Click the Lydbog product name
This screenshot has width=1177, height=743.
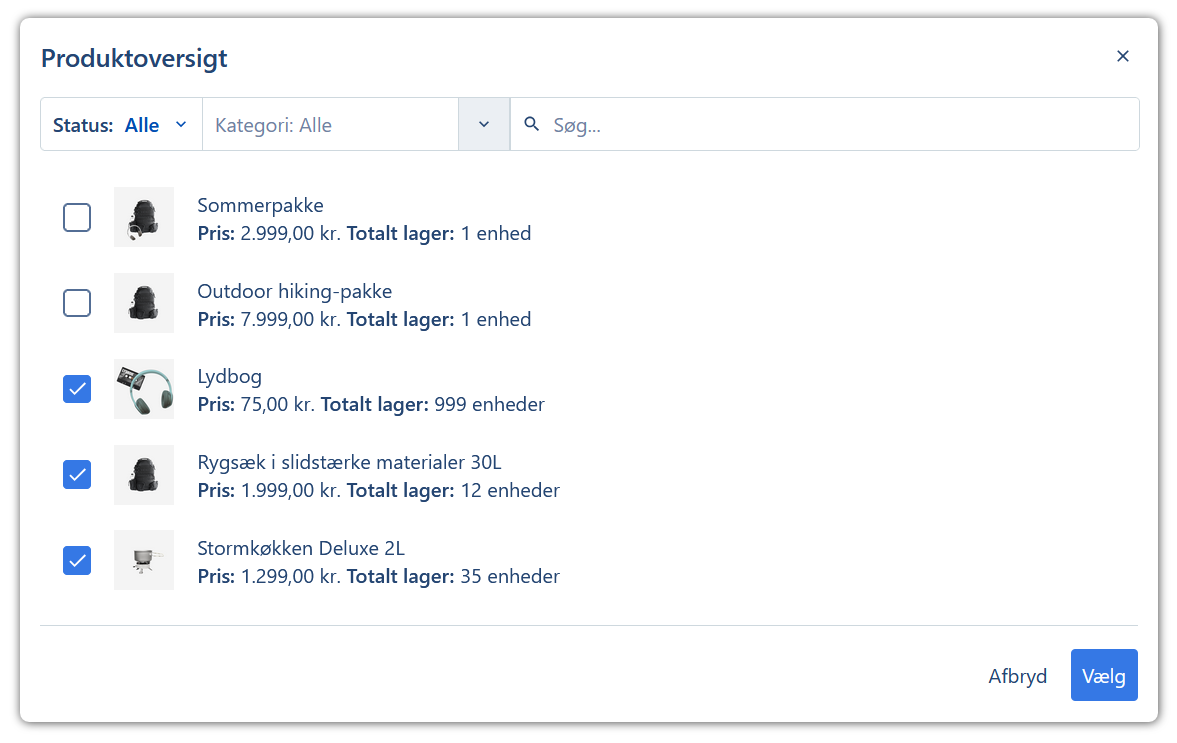[230, 377]
